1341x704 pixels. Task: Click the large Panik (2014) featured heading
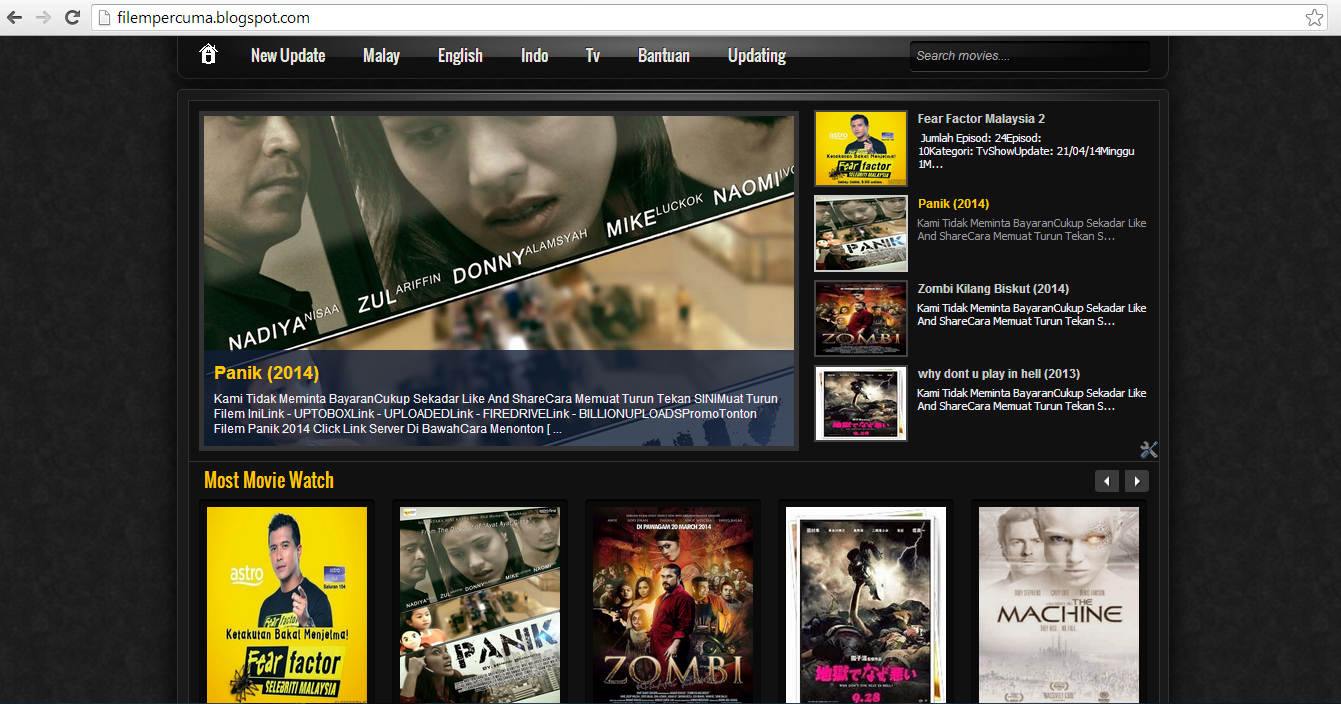click(266, 373)
